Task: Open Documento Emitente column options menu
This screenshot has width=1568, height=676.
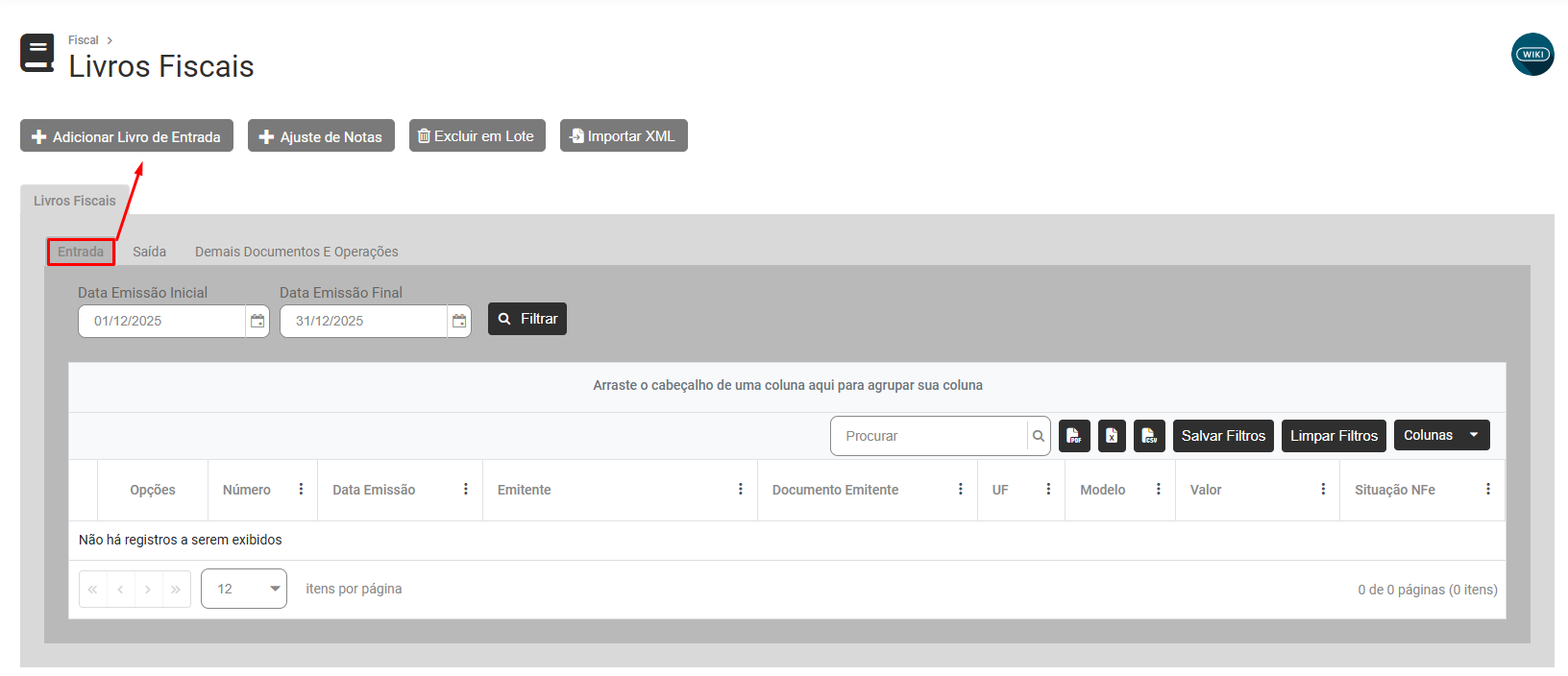Action: [x=961, y=490]
